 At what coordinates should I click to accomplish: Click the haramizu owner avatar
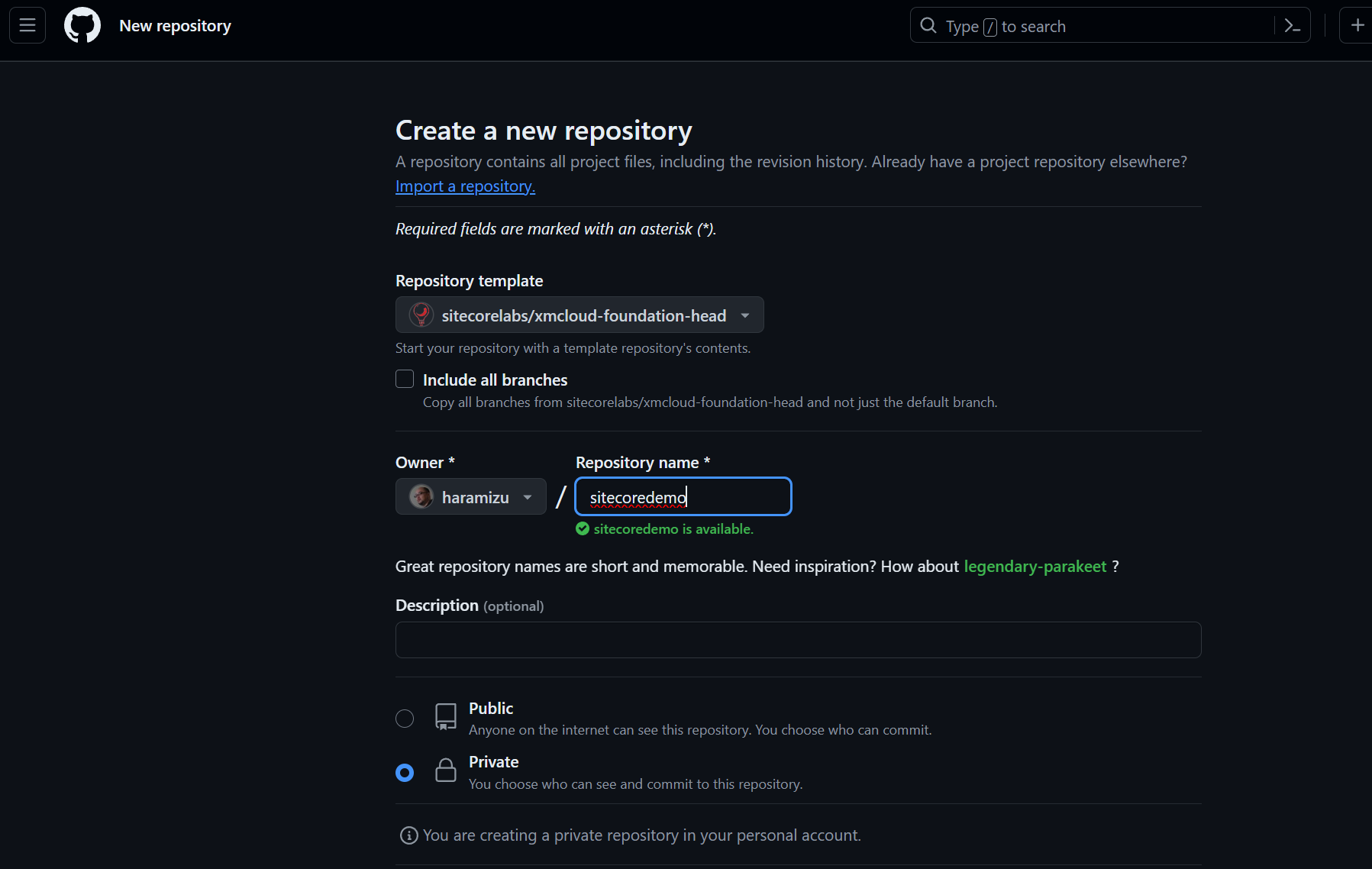(421, 497)
